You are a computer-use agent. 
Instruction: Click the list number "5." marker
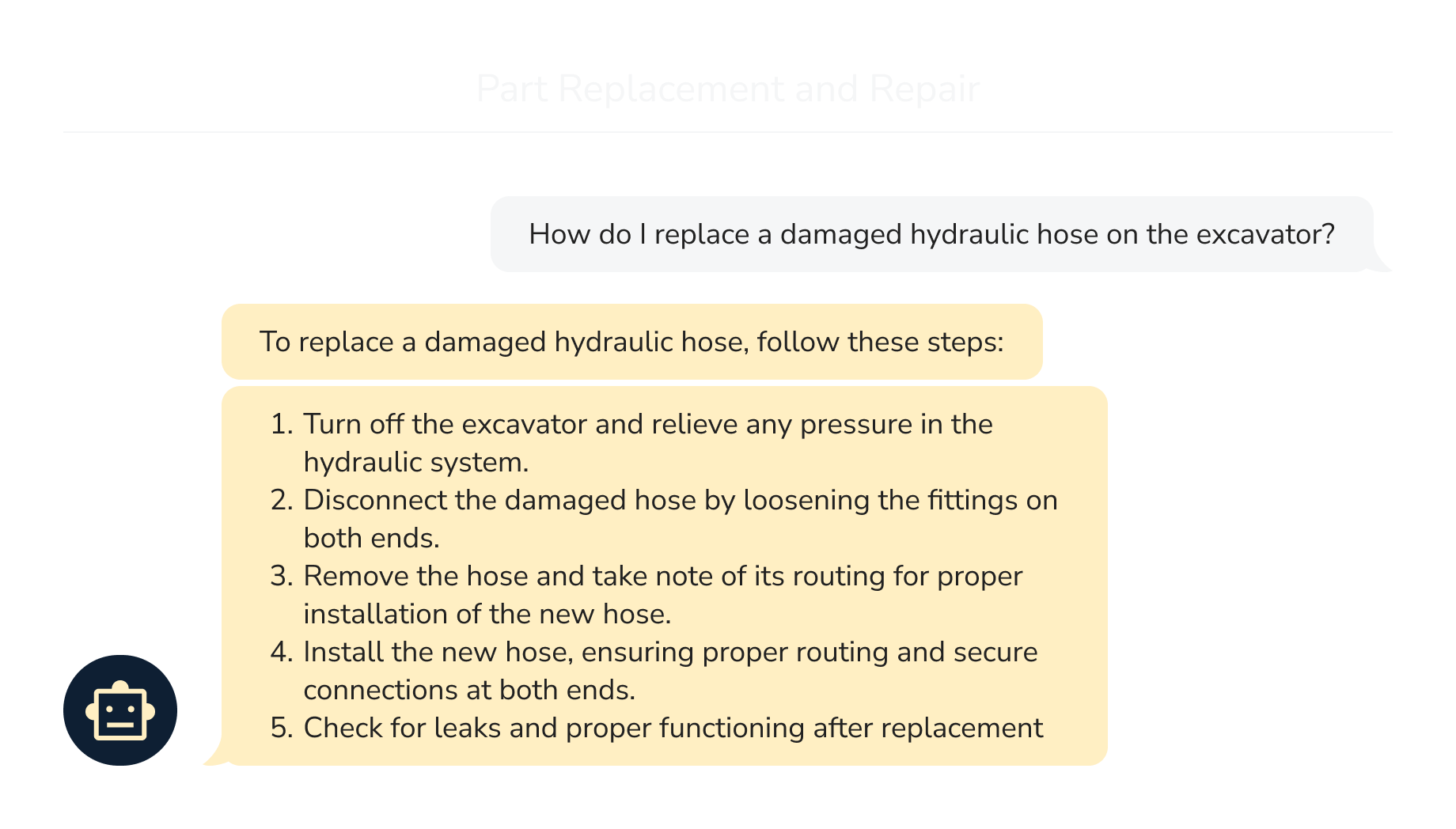[282, 729]
